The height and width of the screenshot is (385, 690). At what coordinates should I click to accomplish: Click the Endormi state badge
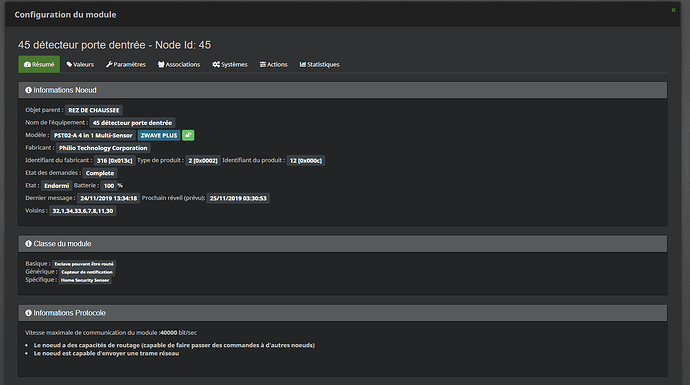pyautogui.click(x=57, y=185)
